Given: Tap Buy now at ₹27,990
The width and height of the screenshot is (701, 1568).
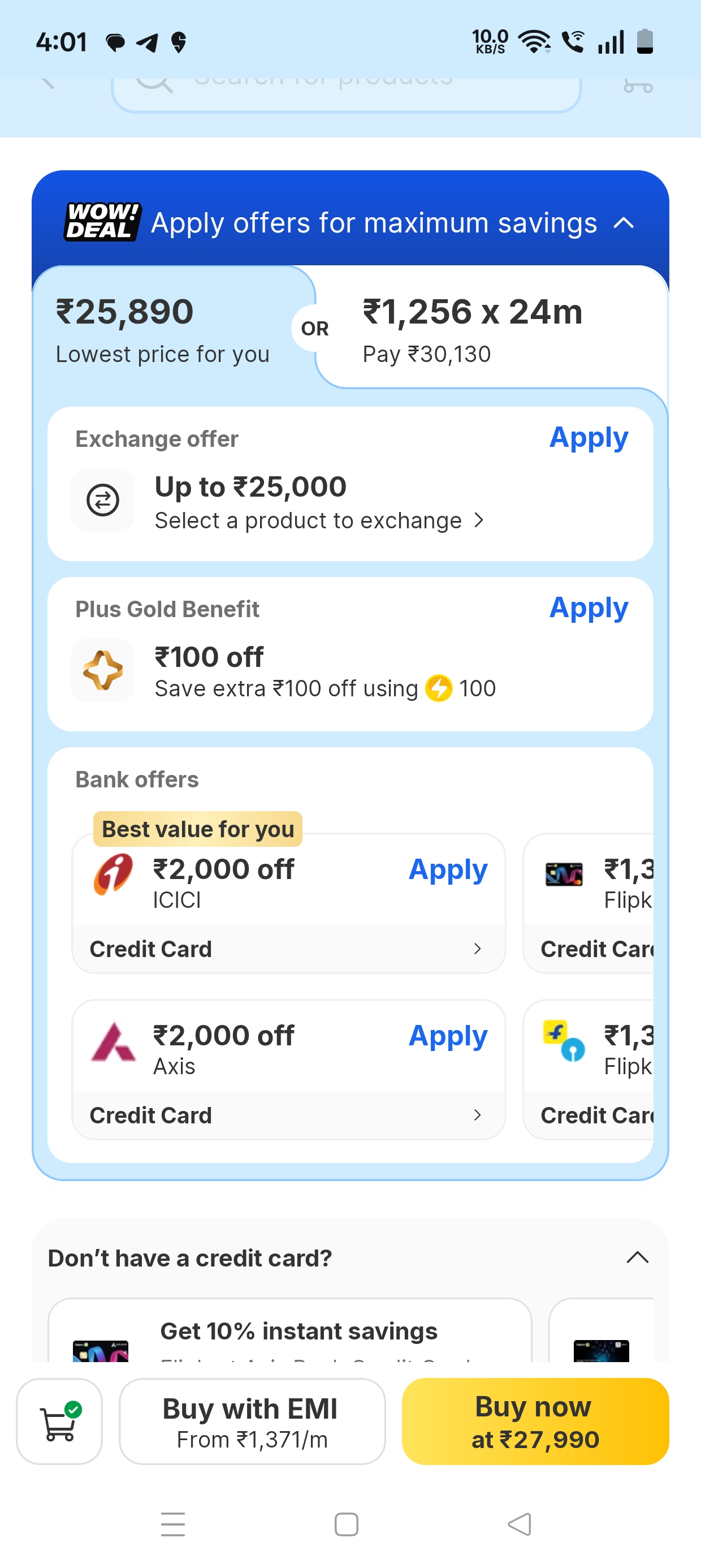Looking at the screenshot, I should pyautogui.click(x=535, y=1421).
